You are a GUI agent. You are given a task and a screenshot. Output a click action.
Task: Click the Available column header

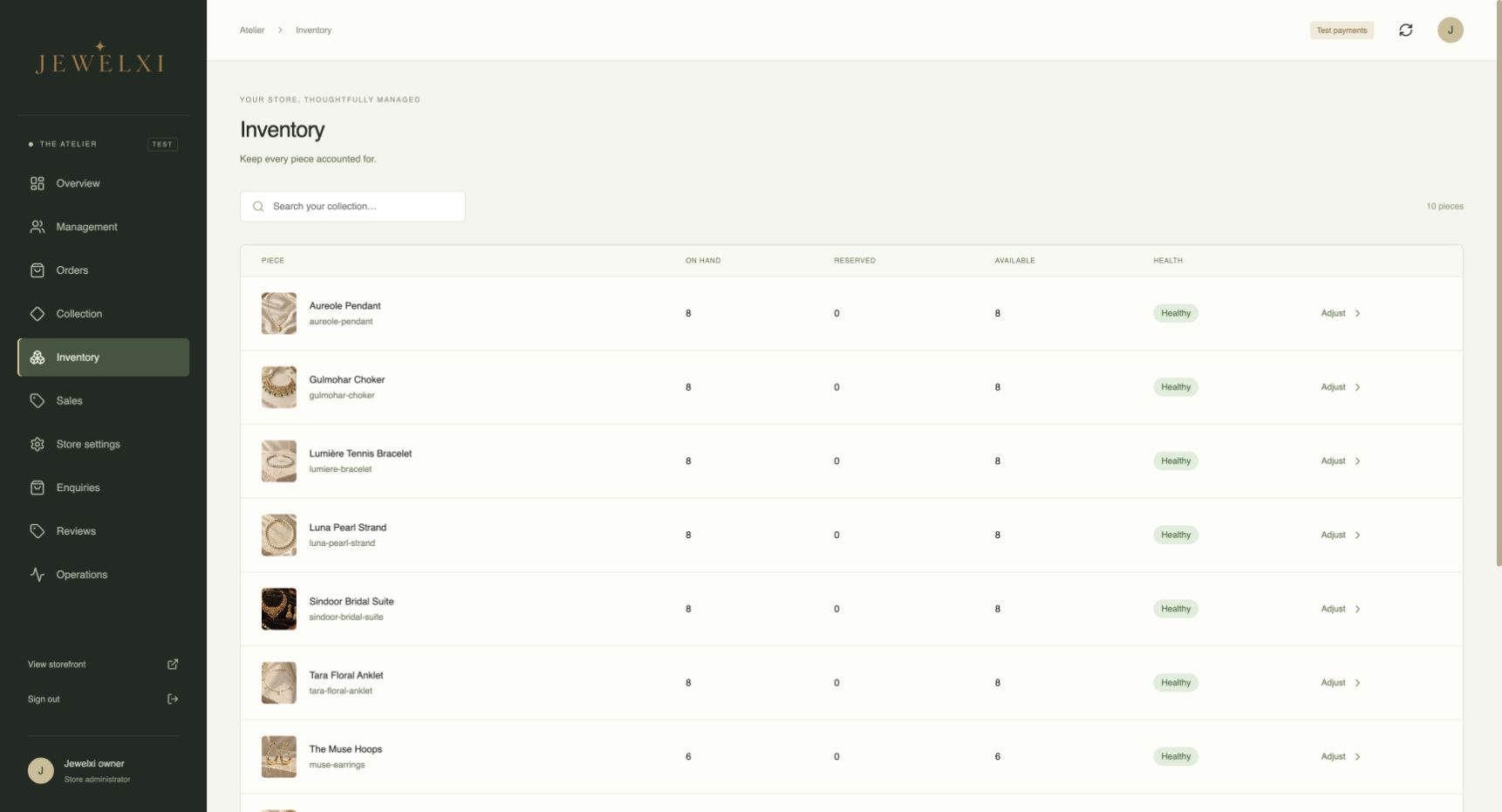click(1014, 261)
